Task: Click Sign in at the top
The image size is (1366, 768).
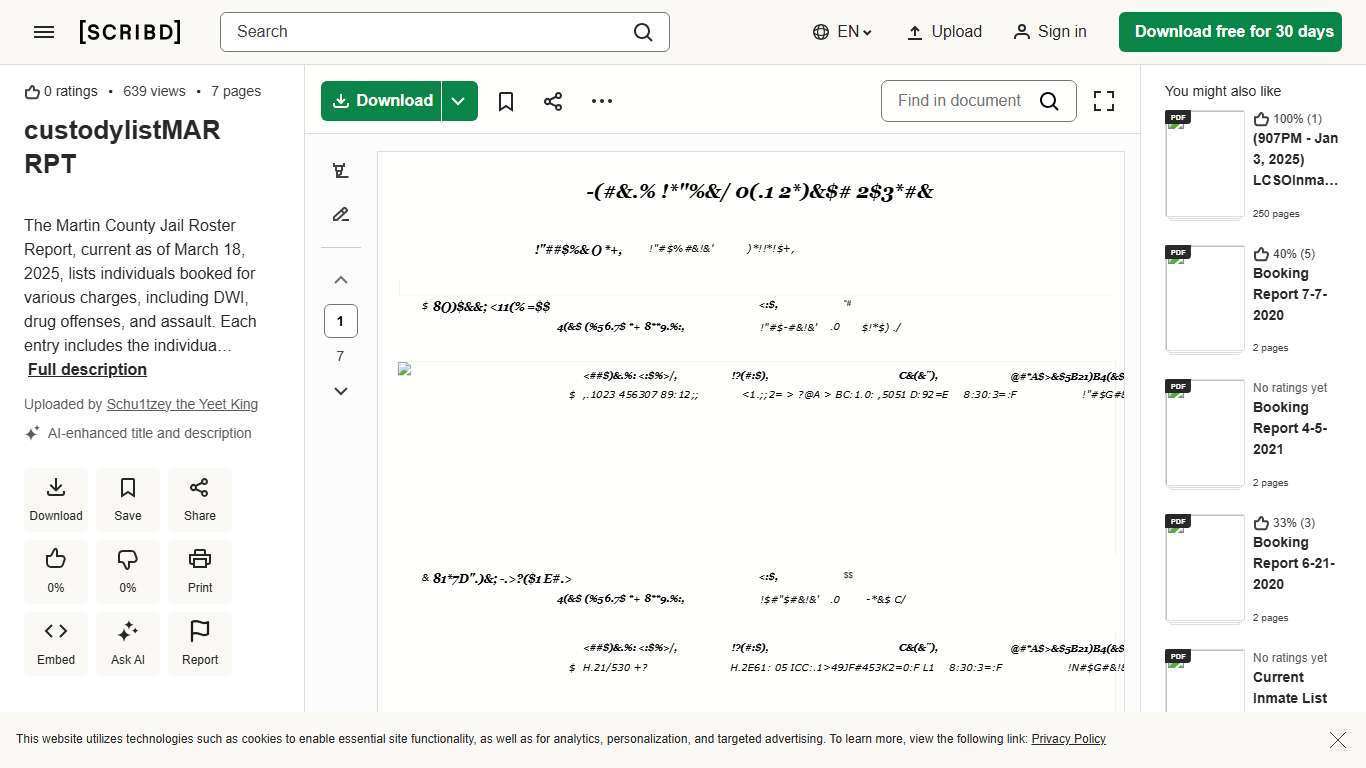Action: pyautogui.click(x=1049, y=32)
